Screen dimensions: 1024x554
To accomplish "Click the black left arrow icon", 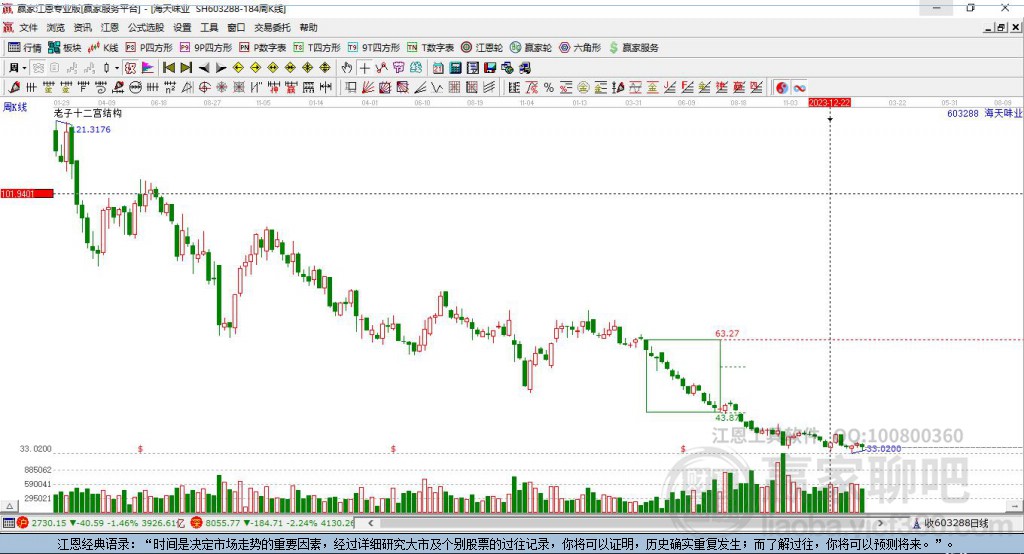I will coord(204,68).
